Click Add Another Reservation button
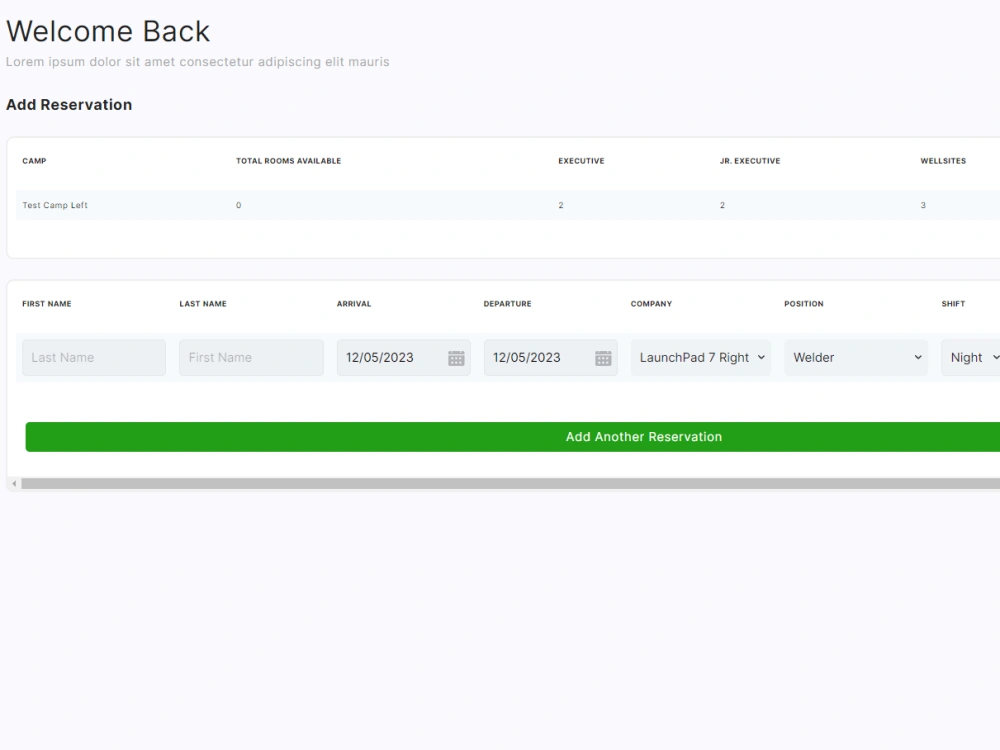1000x750 pixels. point(513,437)
